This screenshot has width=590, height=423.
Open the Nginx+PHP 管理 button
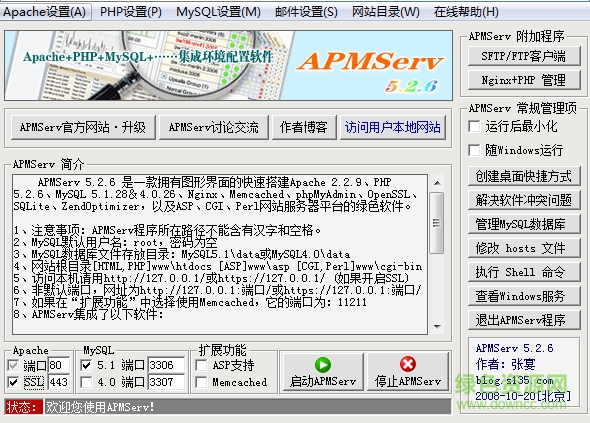point(524,80)
